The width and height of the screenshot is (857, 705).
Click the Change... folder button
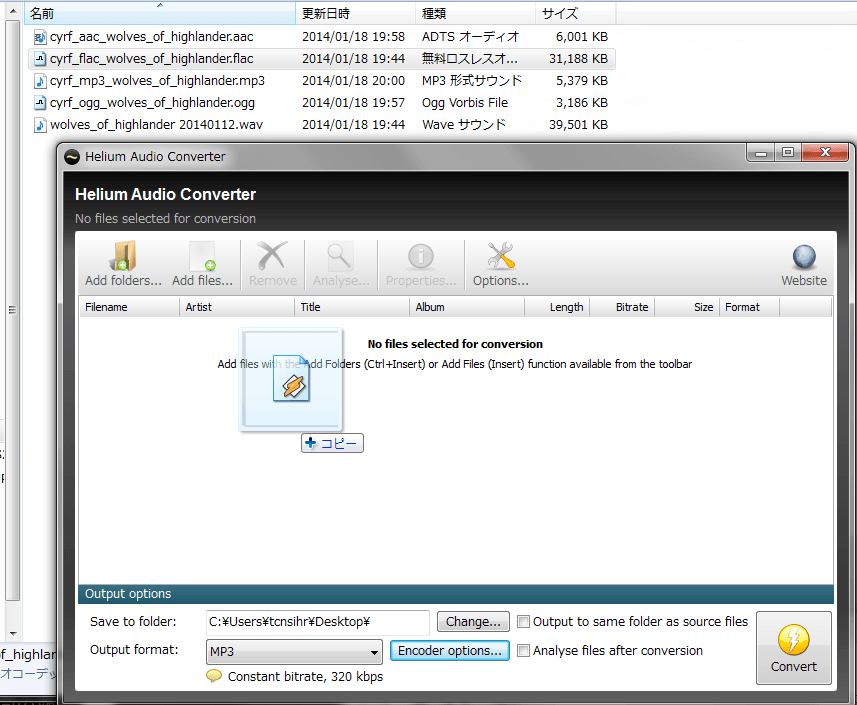click(x=473, y=622)
